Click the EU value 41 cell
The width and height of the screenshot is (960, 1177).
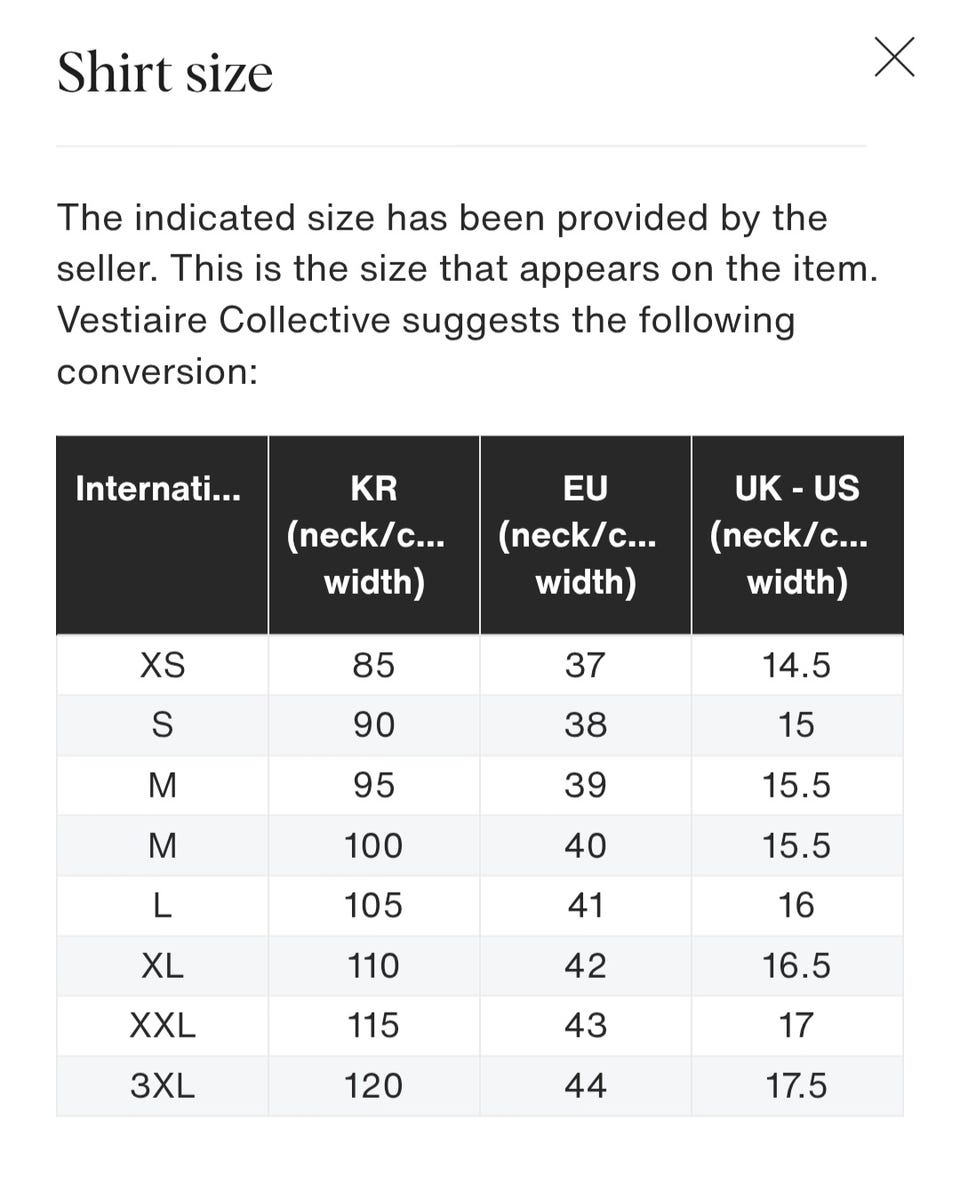click(x=585, y=905)
